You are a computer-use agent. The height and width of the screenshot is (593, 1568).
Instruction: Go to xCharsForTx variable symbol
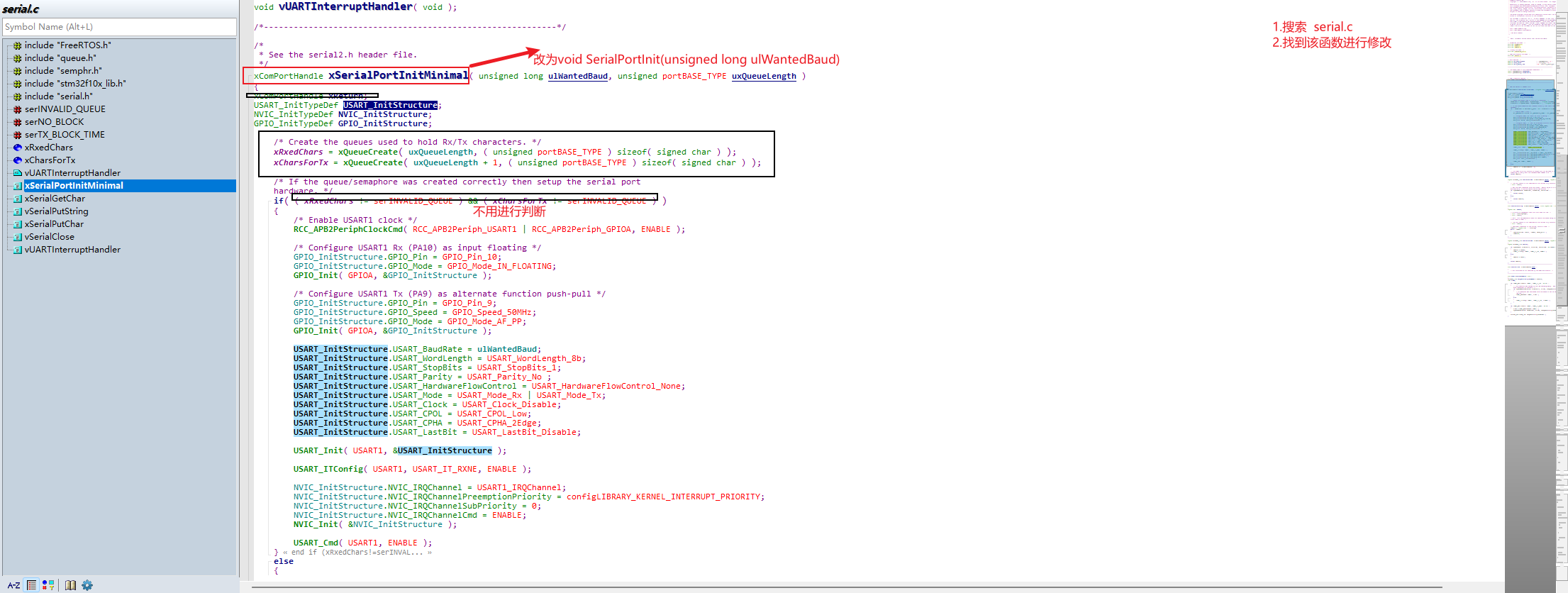point(50,160)
